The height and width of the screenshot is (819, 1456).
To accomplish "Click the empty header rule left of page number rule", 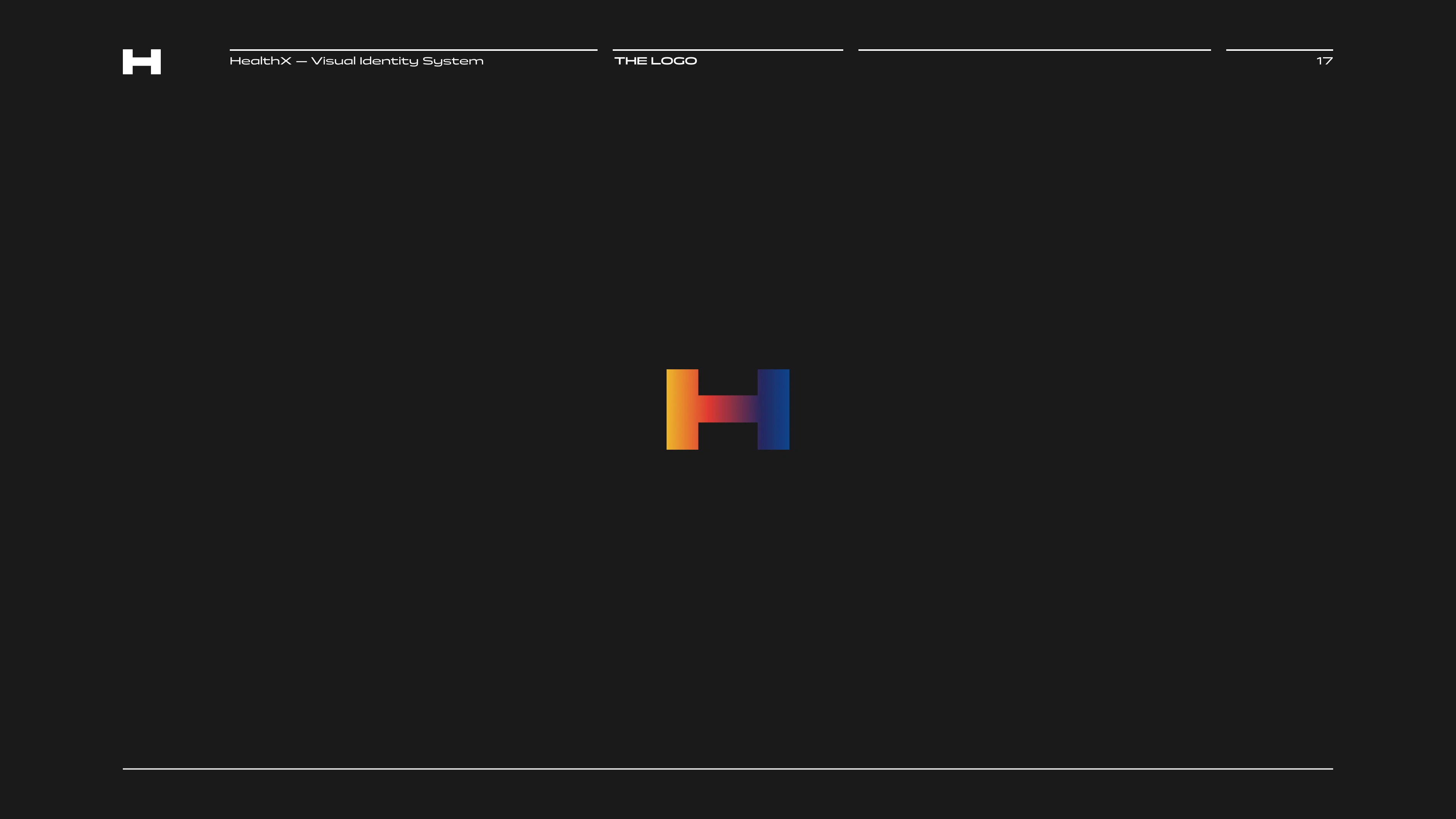I will tap(1034, 50).
